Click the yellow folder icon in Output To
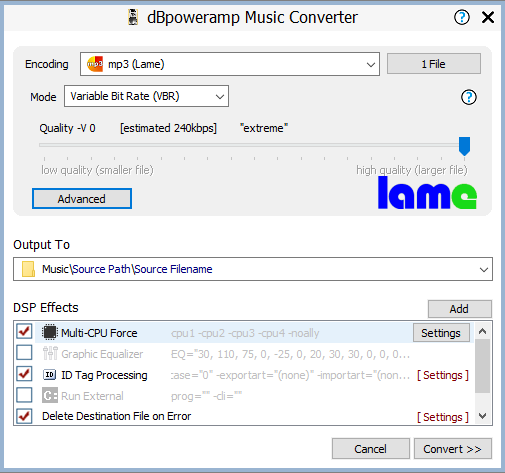Image resolution: width=505 pixels, height=473 pixels. pyautogui.click(x=28, y=269)
